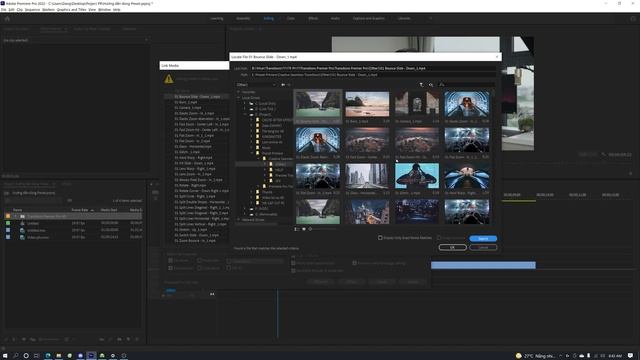
Task: Open the Color workspace tab
Action: pos(291,18)
